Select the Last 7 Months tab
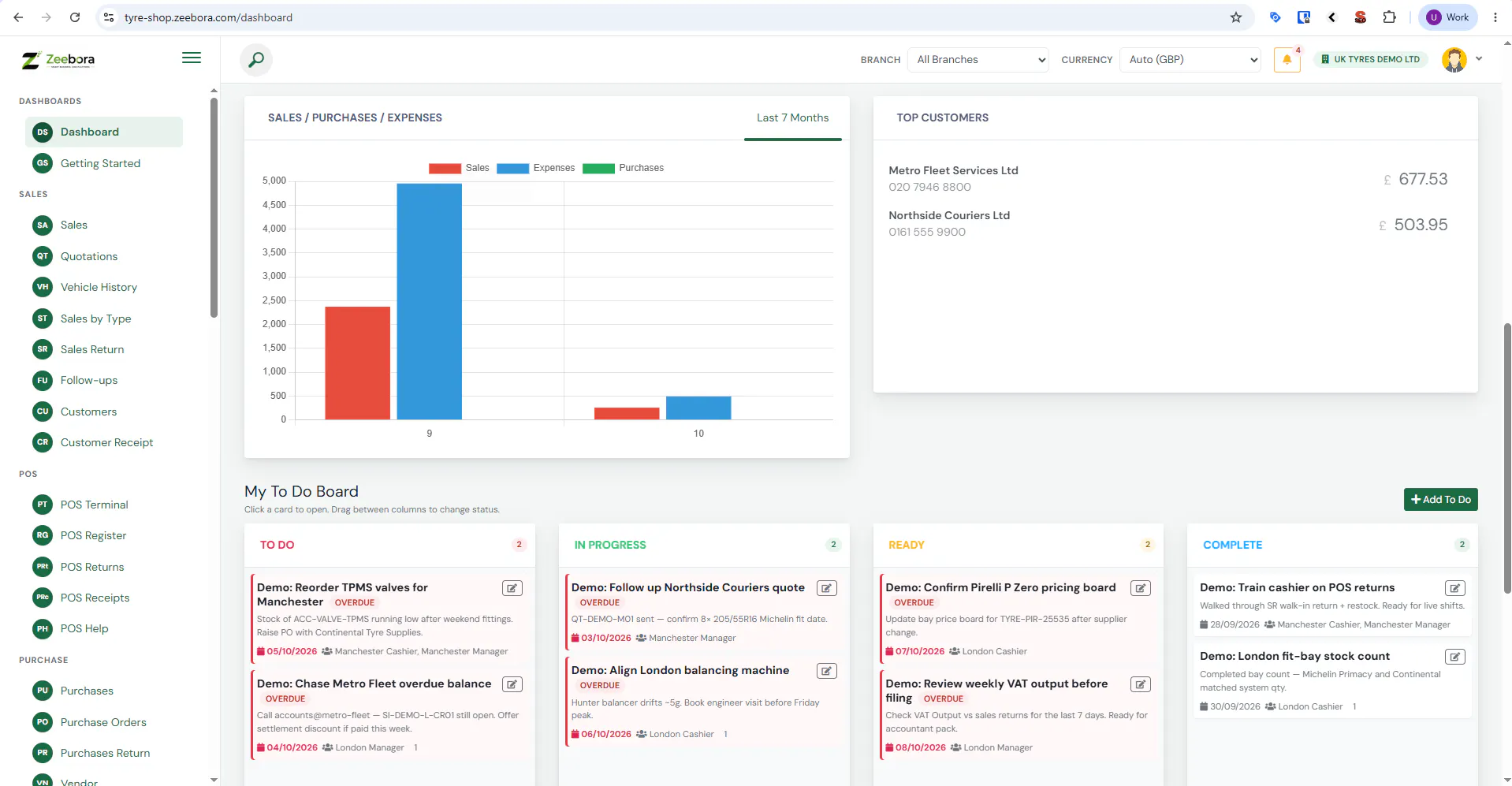This screenshot has width=1512, height=786. (x=792, y=118)
